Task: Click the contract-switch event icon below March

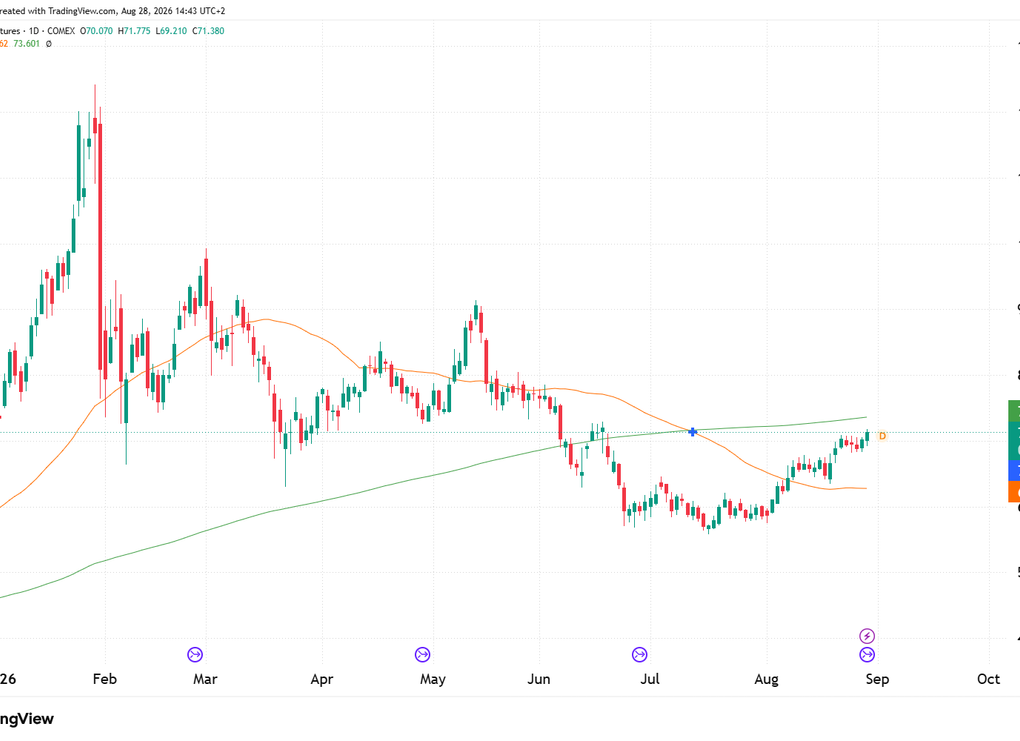Action: (x=195, y=654)
